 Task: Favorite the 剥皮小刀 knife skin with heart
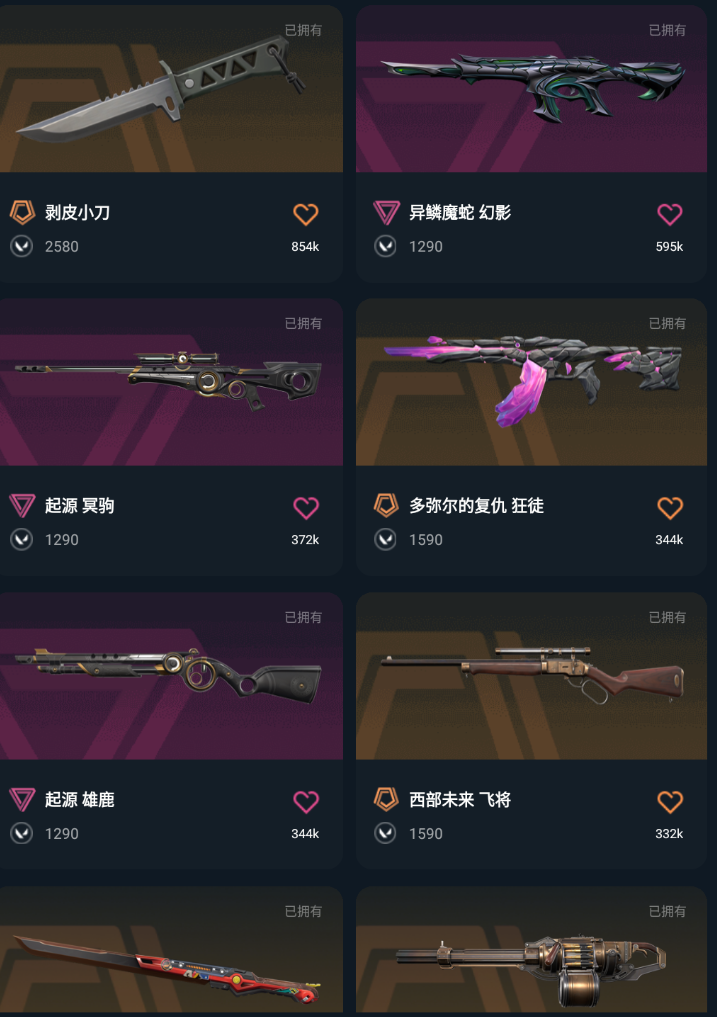[x=306, y=214]
